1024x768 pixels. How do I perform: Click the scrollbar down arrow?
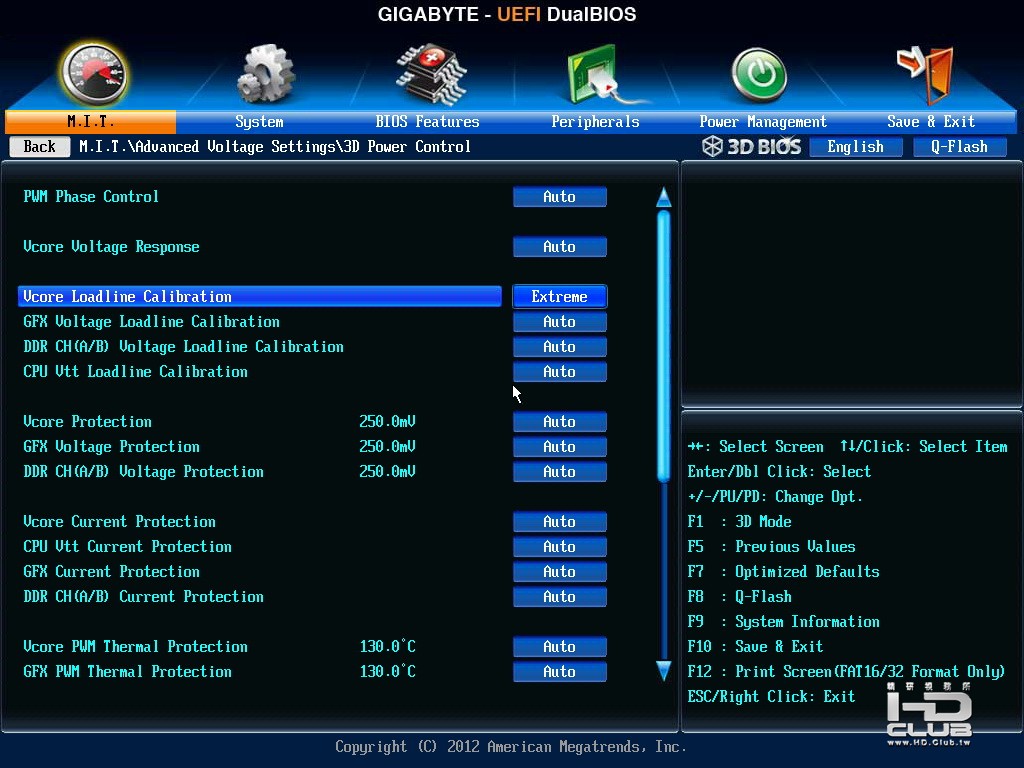click(664, 671)
